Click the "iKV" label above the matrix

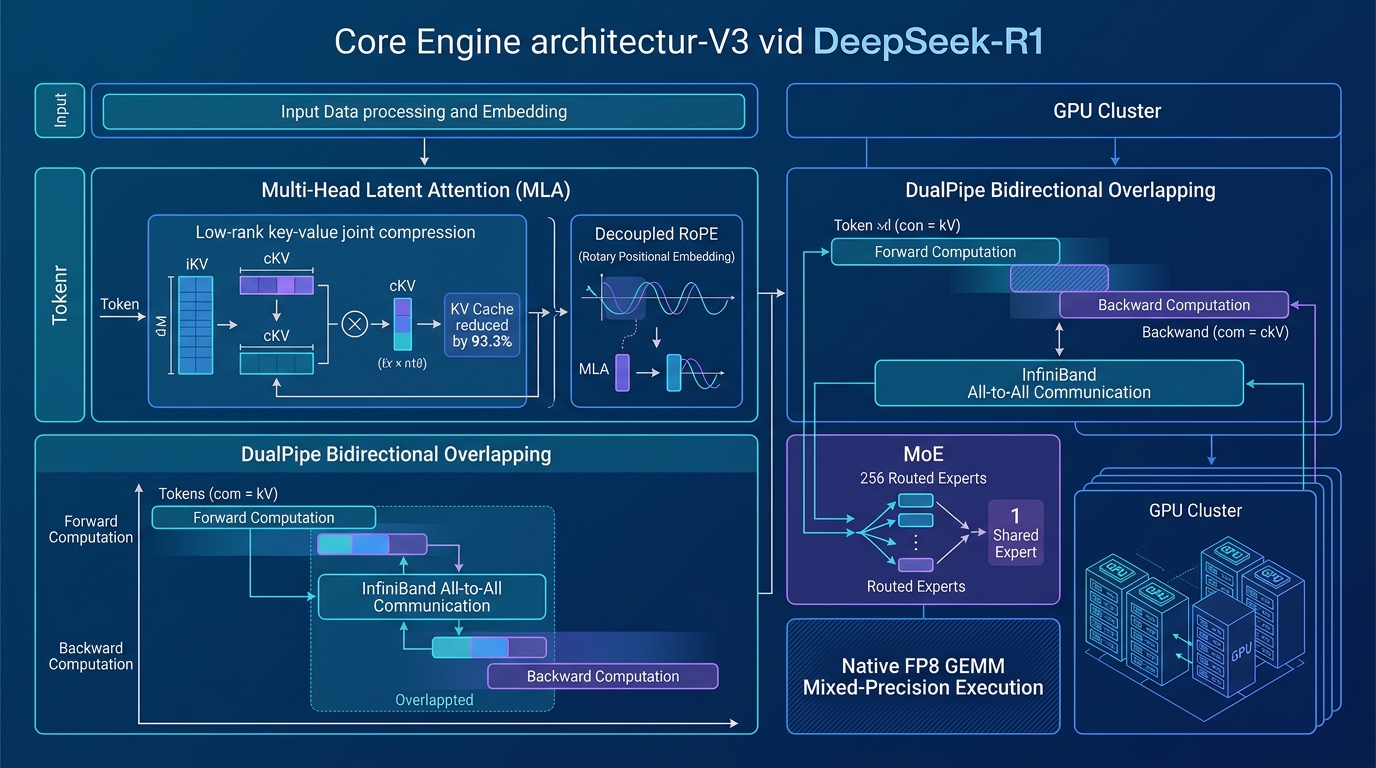(195, 263)
